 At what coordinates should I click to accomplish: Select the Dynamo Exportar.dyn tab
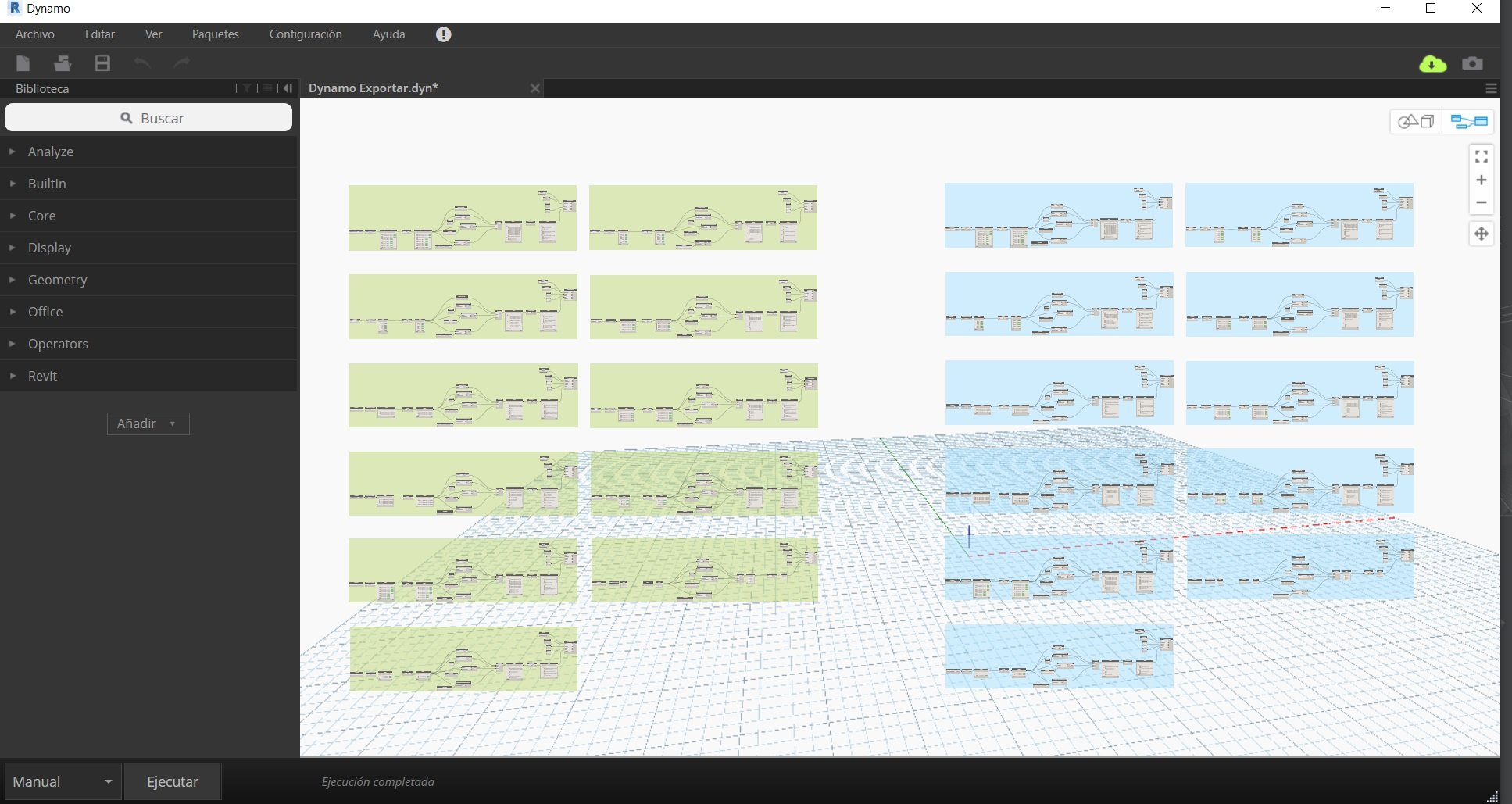(x=374, y=88)
